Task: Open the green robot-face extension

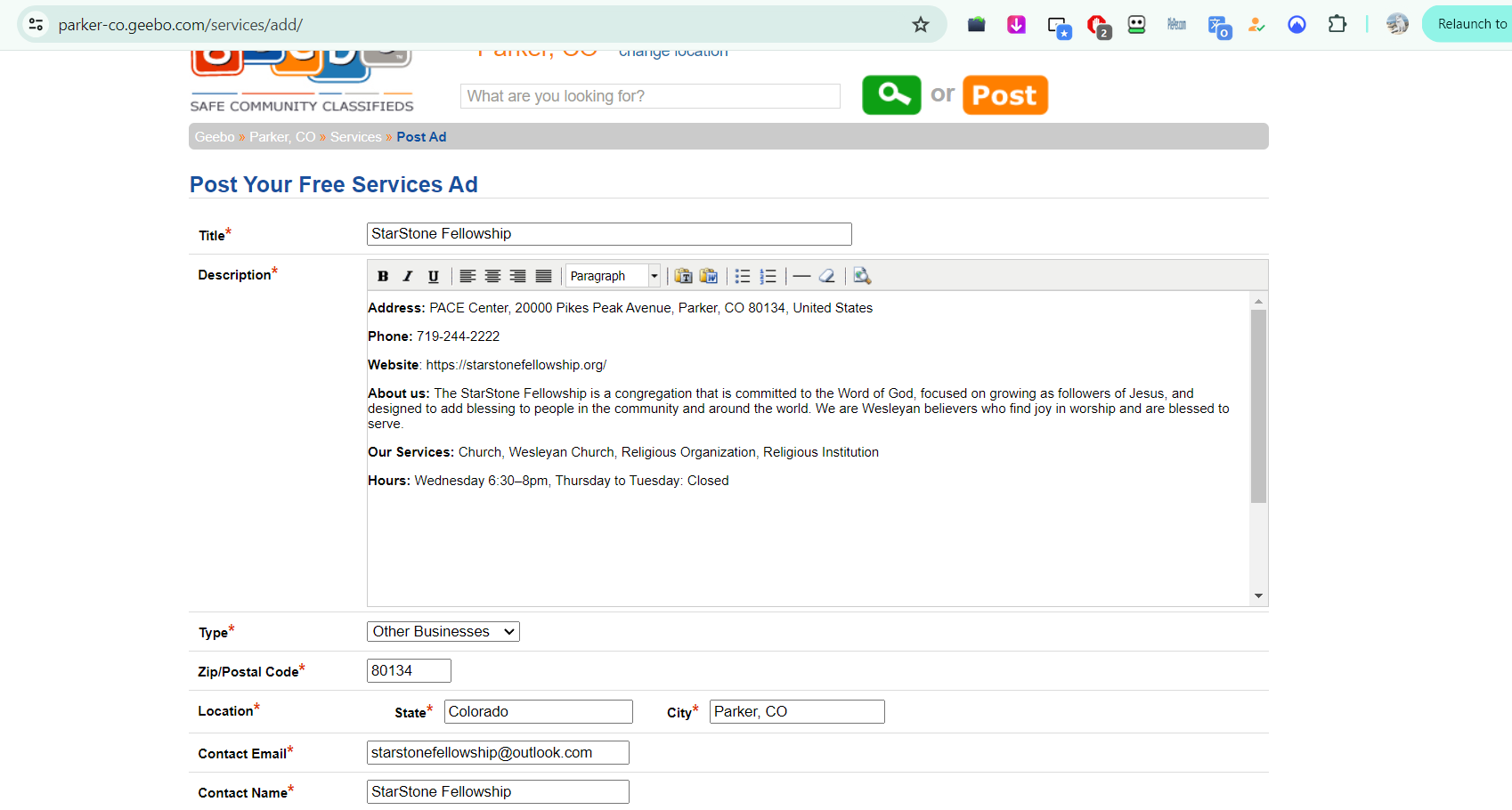Action: 1136,25
